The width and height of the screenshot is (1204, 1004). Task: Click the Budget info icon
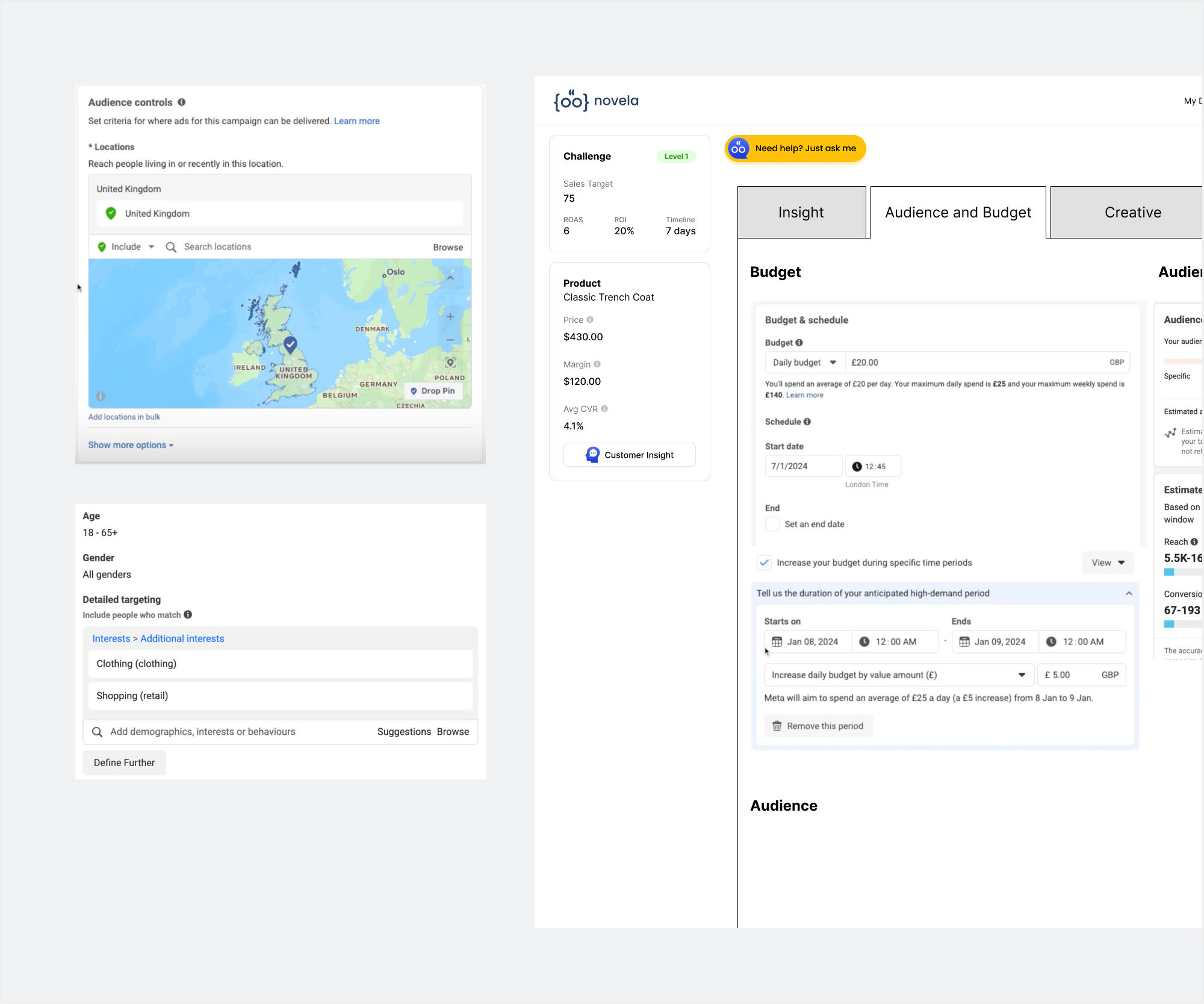[799, 343]
